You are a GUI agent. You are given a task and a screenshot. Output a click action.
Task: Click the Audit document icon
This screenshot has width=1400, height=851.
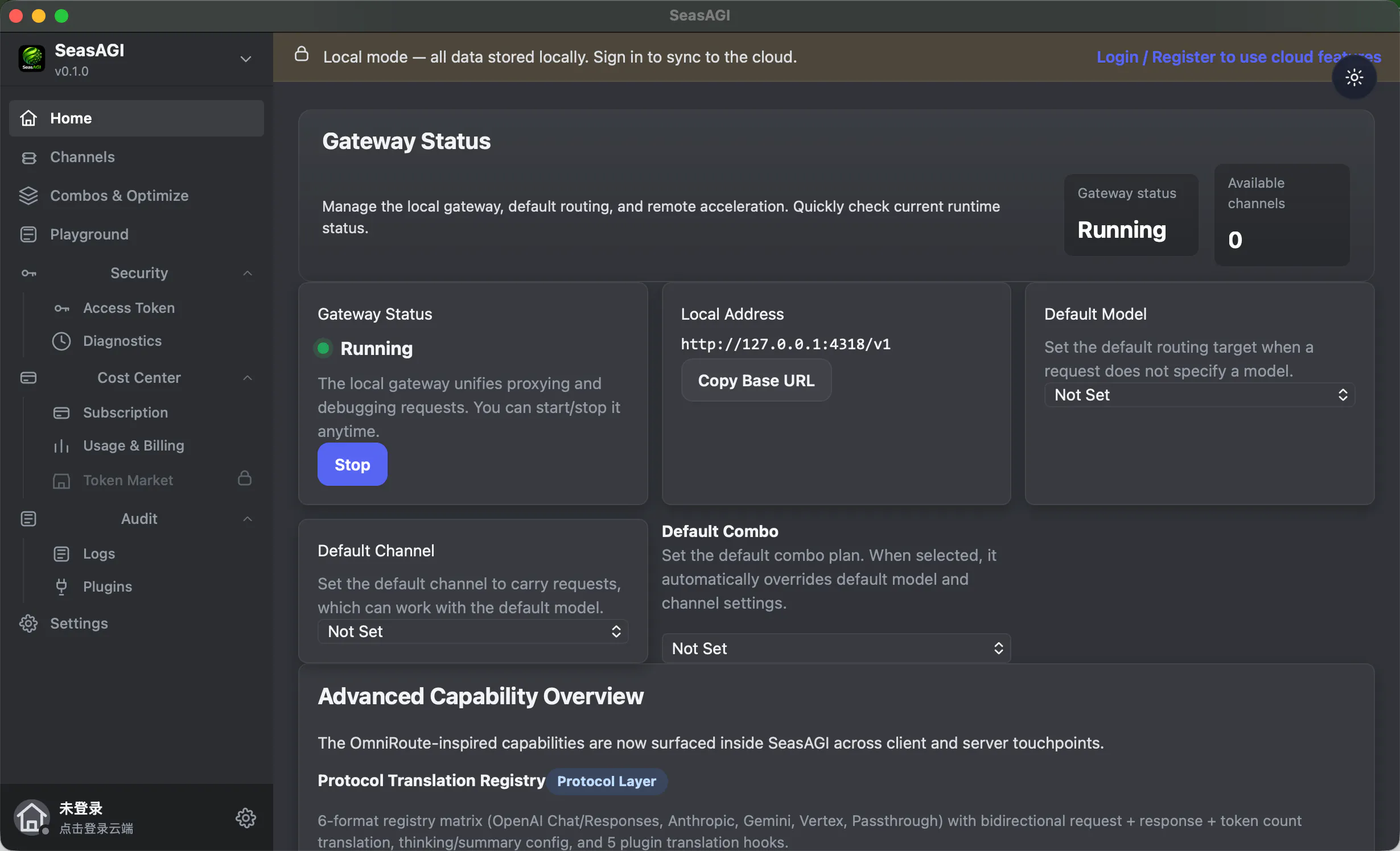coord(28,519)
